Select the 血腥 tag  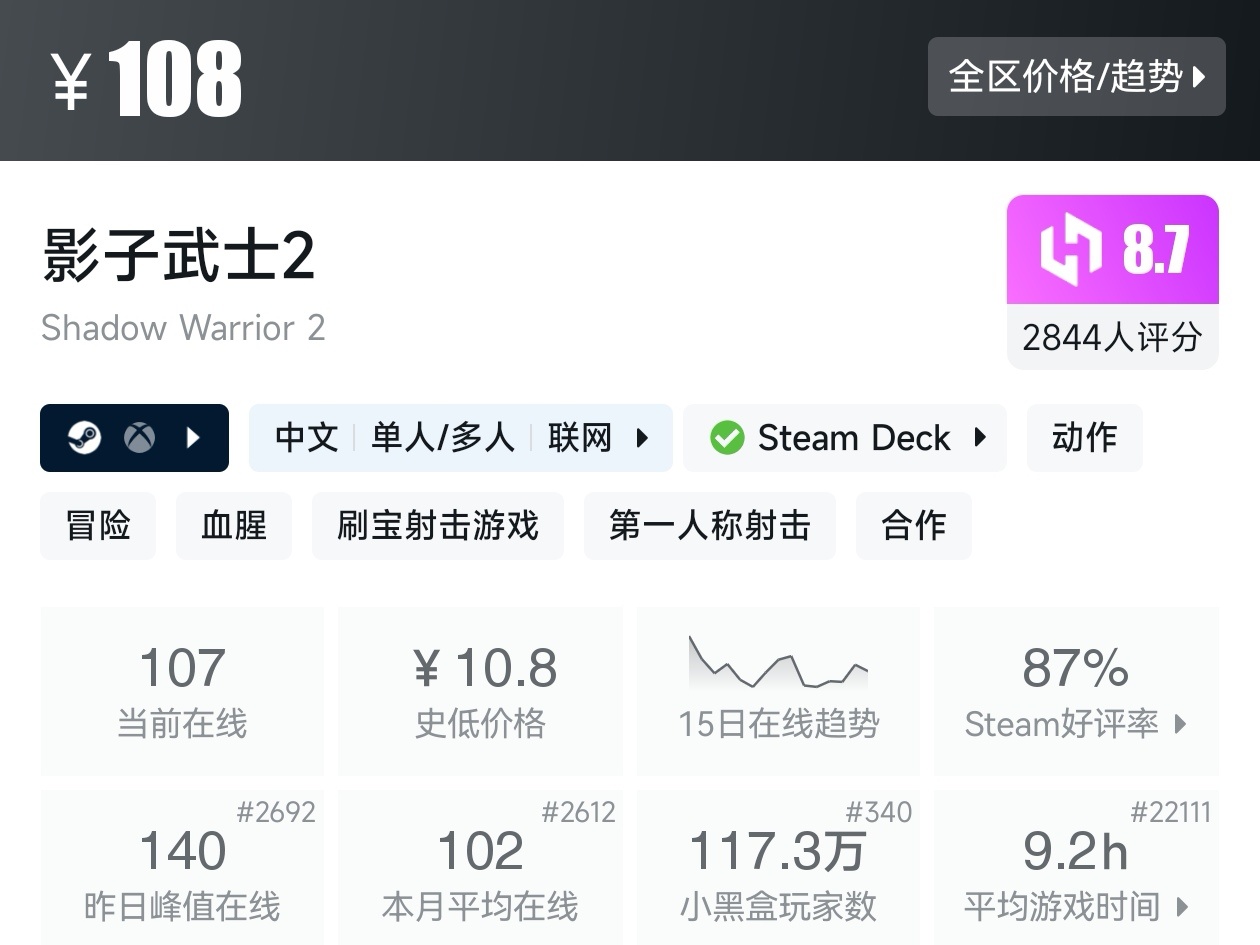pos(234,525)
